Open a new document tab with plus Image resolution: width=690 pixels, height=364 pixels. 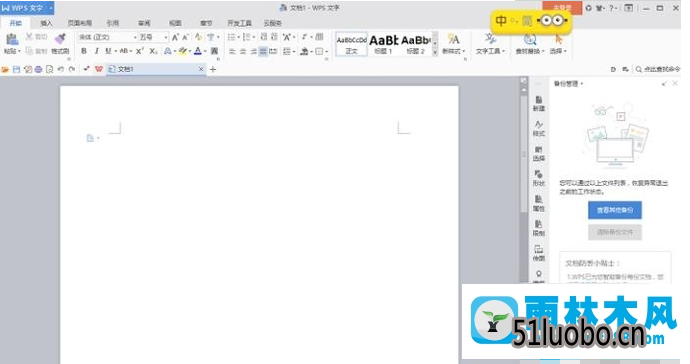tap(213, 70)
